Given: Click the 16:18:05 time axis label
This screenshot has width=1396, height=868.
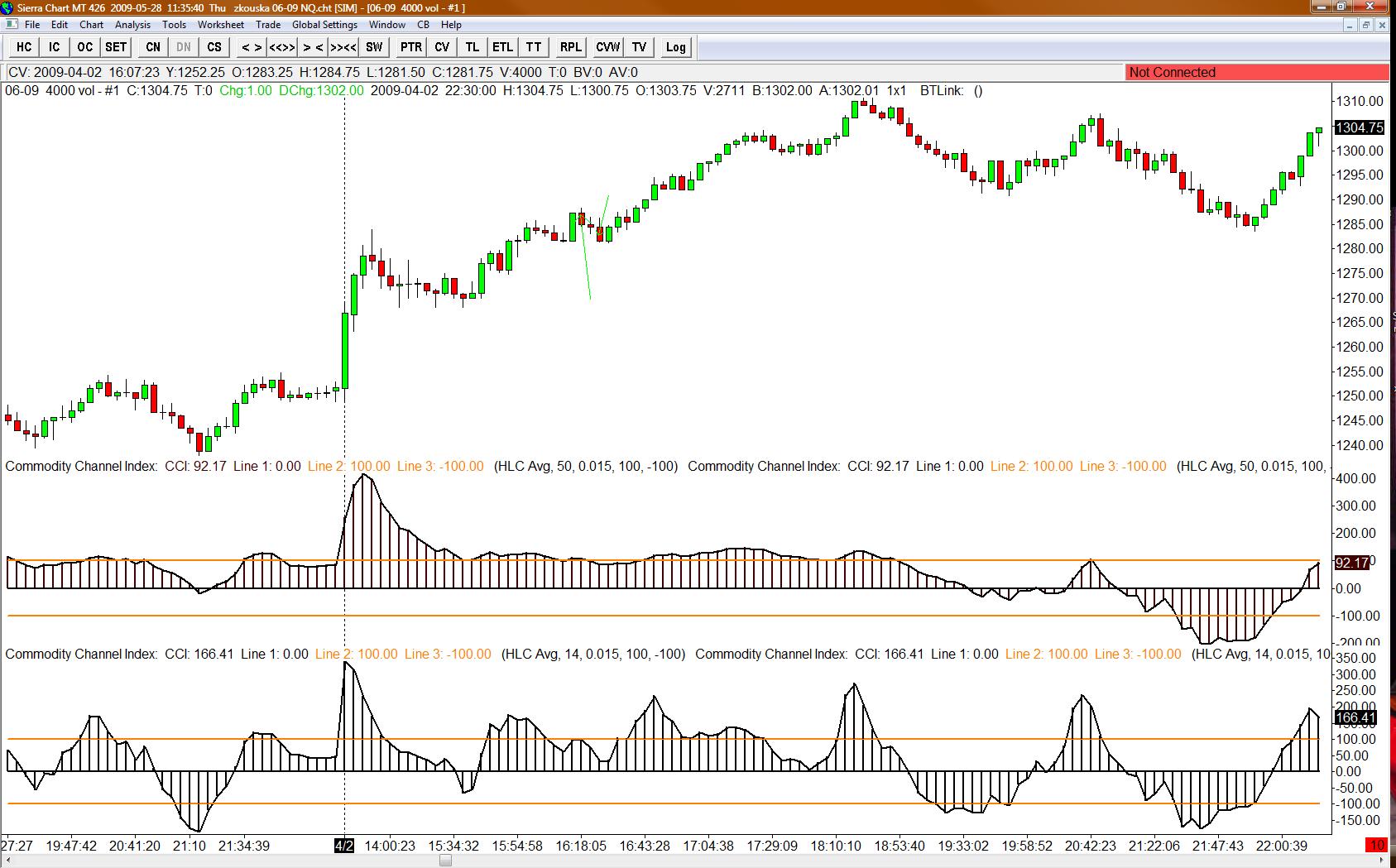Looking at the screenshot, I should point(581,846).
